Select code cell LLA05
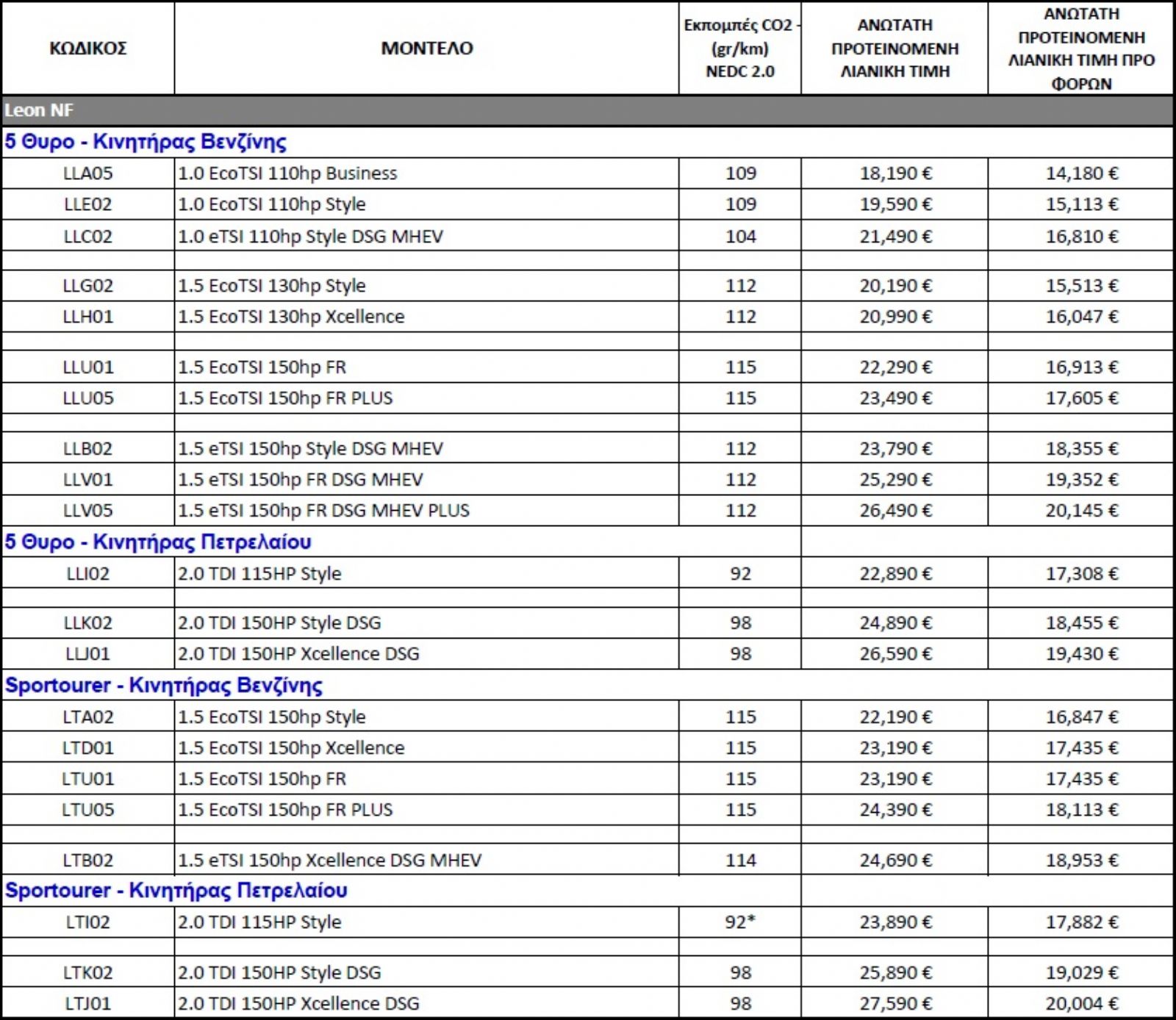 point(87,173)
